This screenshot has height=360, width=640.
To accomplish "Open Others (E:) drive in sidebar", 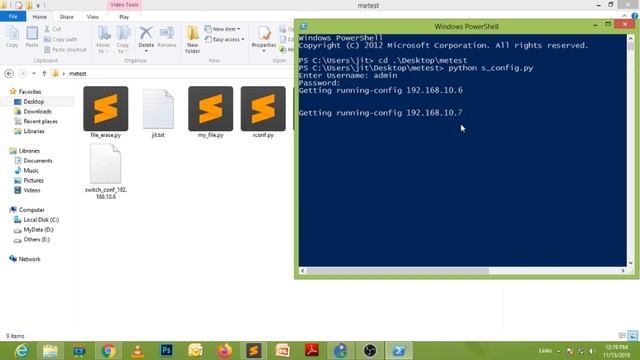I will (36, 239).
